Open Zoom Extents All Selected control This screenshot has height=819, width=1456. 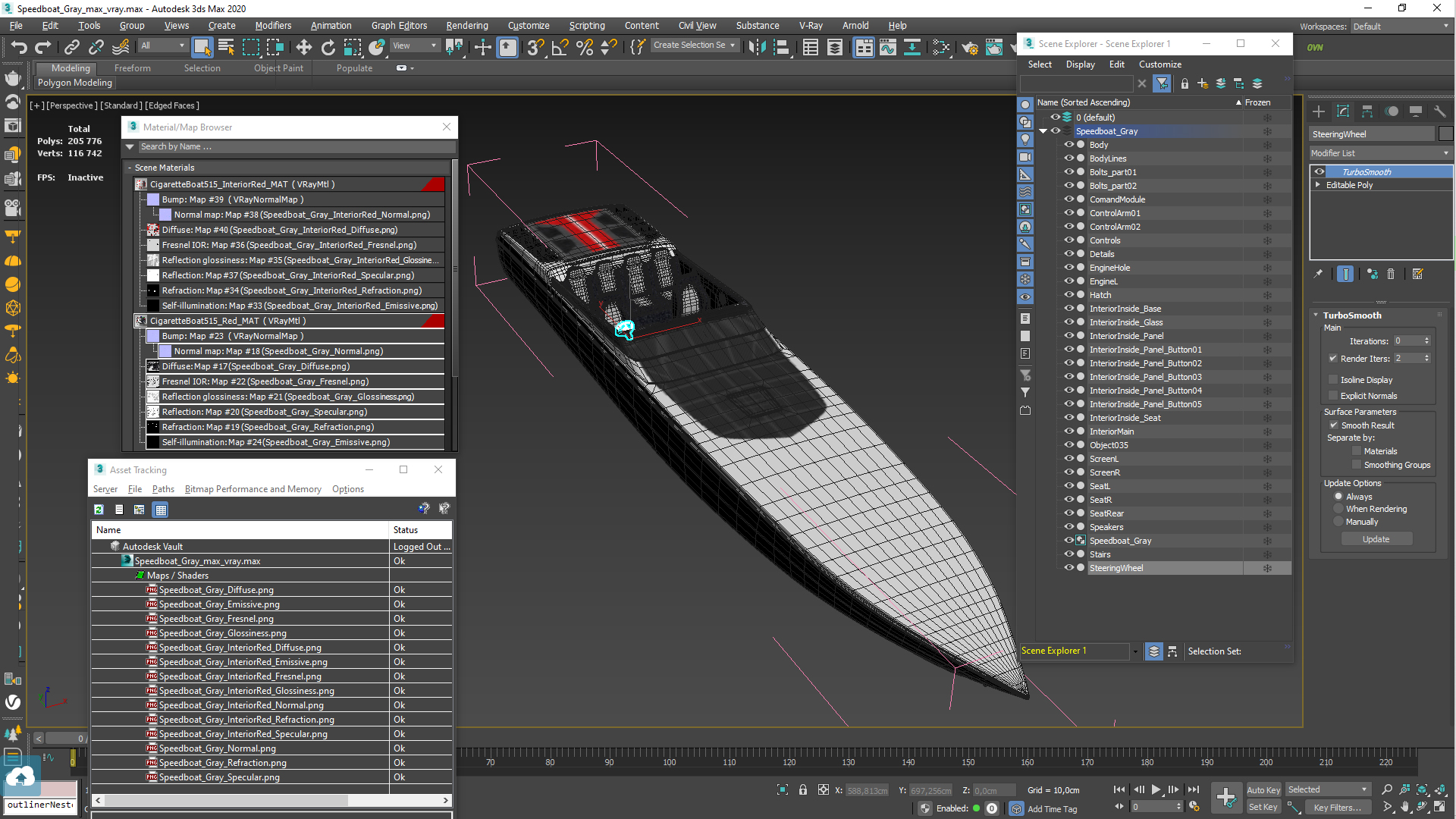tap(1422, 789)
